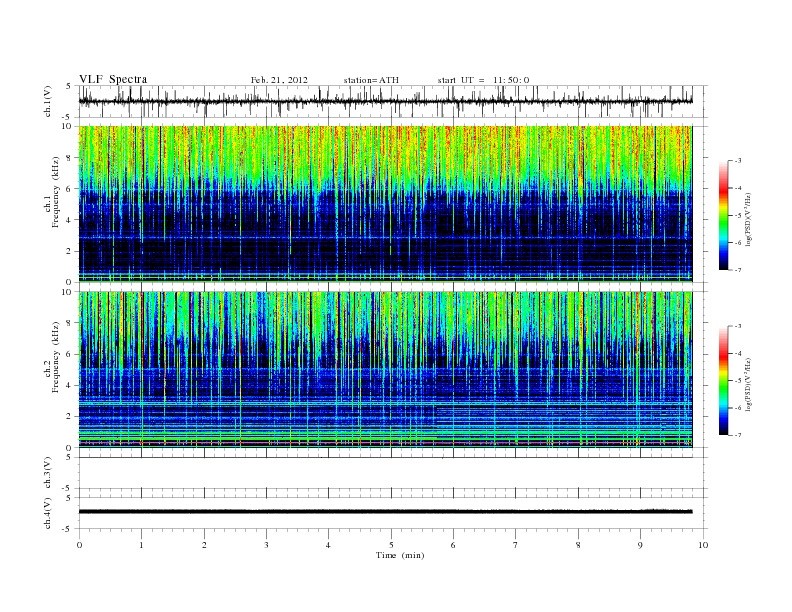Click the ch.1 color bar "log(PSD)(V²/Hz)" label
Screen dimensions: 792x612
(748, 219)
